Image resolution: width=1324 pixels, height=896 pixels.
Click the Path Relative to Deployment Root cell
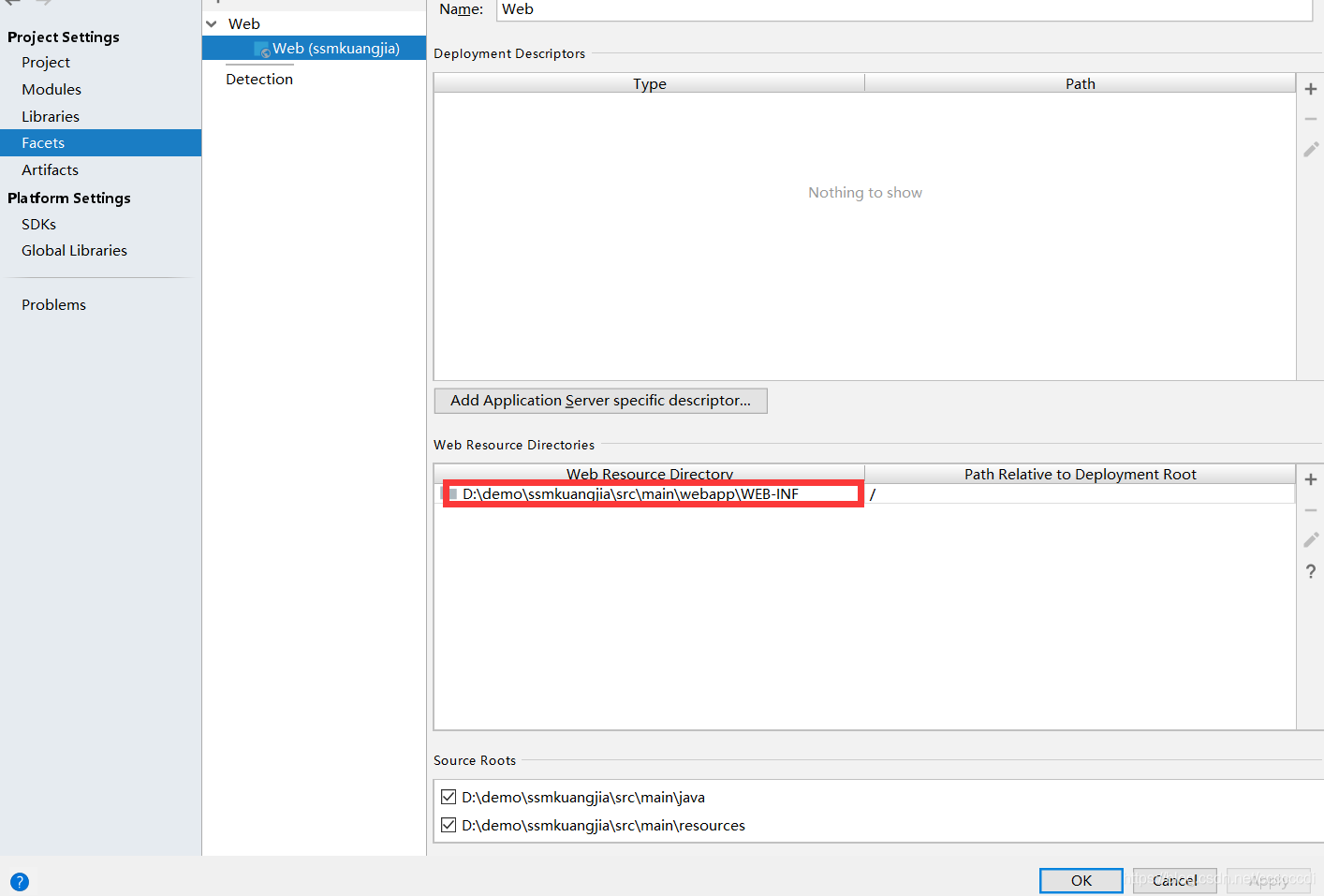click(1080, 494)
